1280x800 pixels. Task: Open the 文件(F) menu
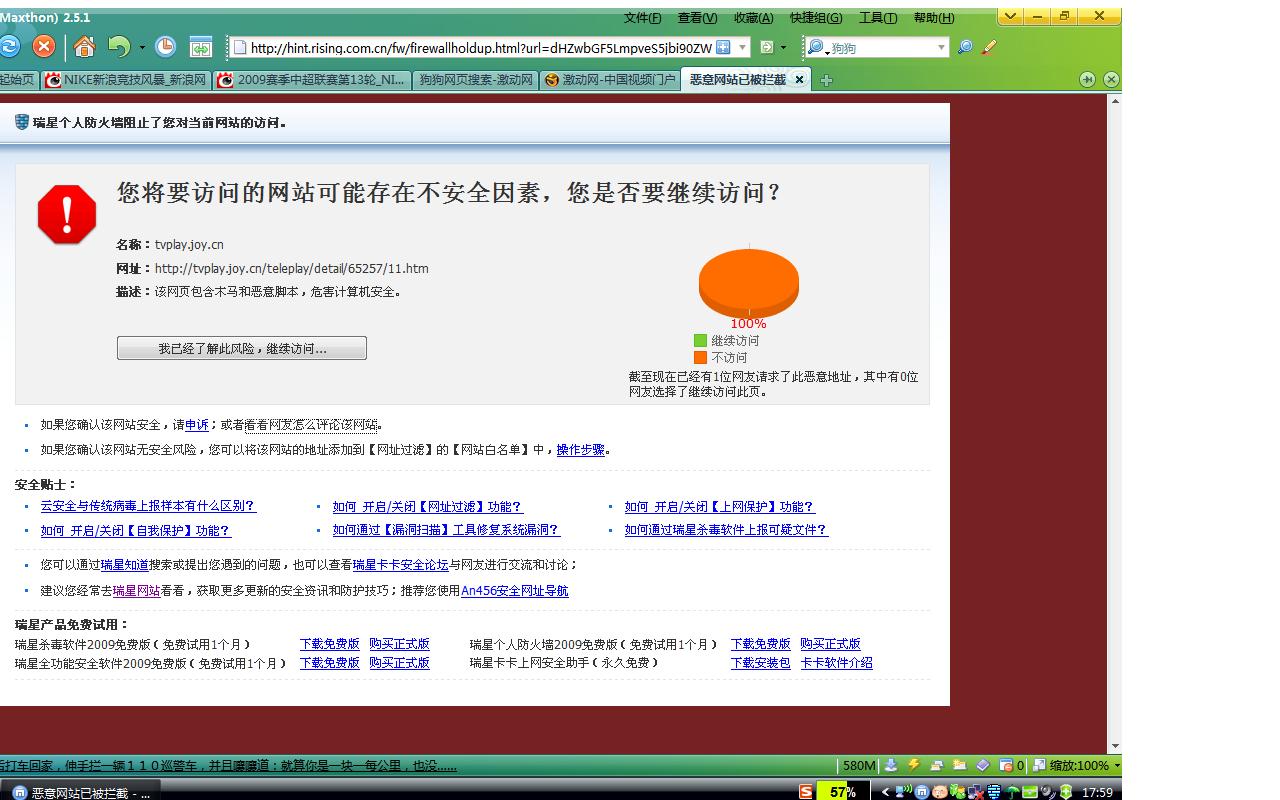(643, 18)
